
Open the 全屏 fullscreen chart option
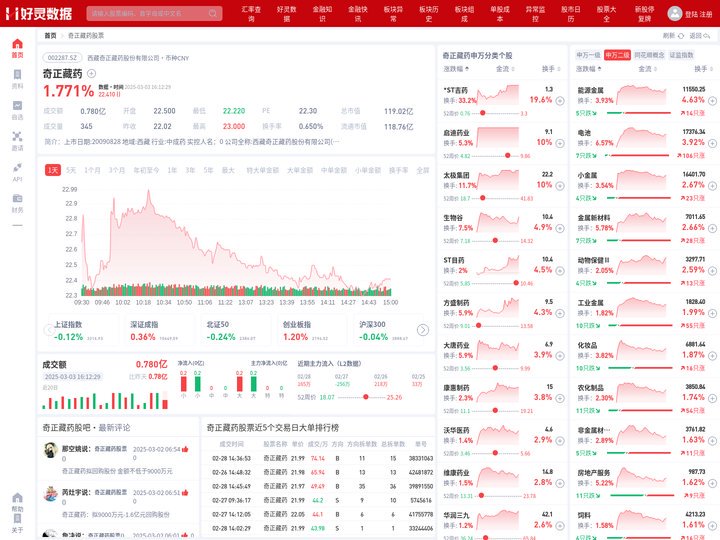click(422, 170)
